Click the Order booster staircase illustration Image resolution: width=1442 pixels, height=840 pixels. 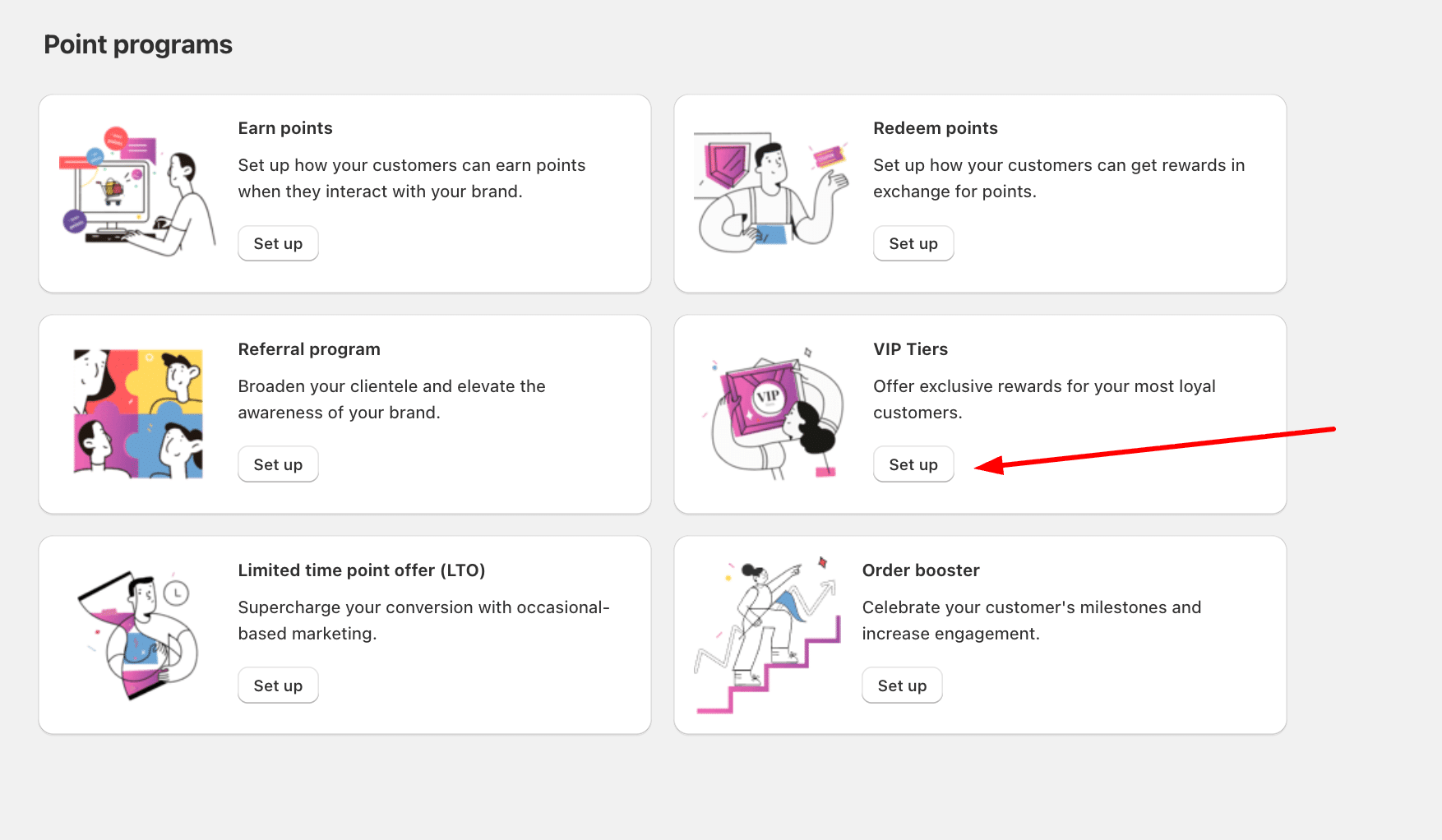tap(767, 636)
